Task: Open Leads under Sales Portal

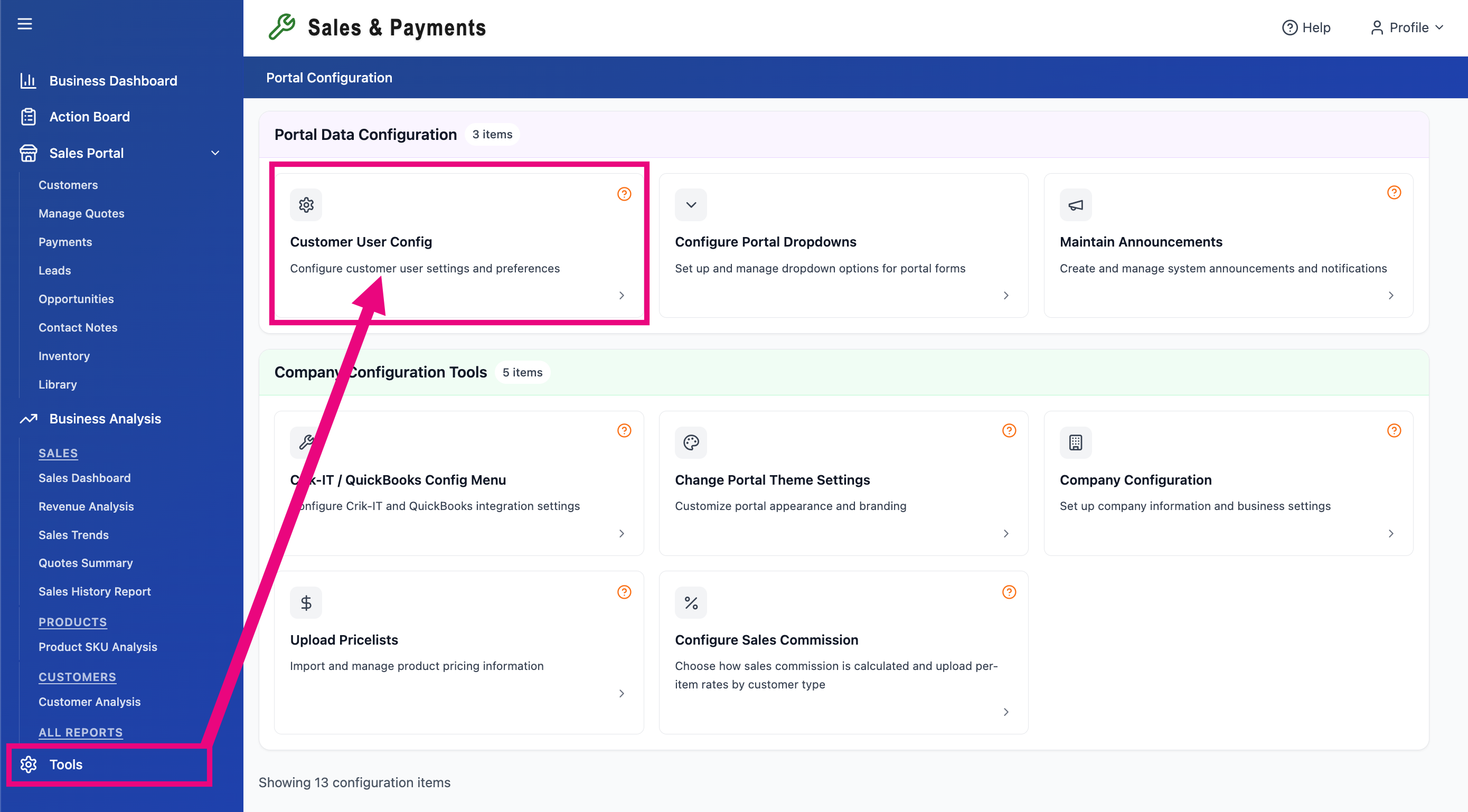Action: (55, 270)
